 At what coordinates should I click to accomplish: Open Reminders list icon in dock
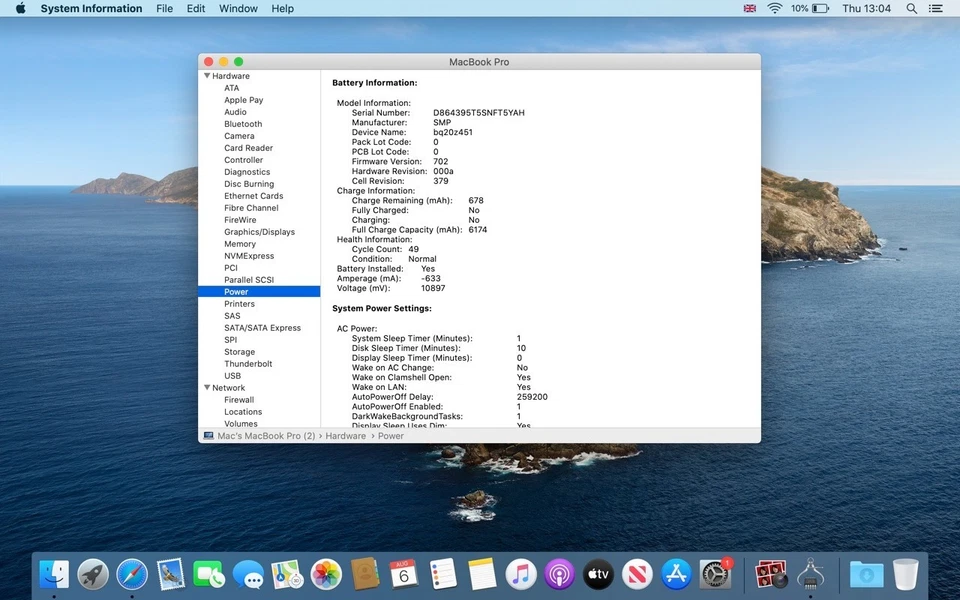click(443, 575)
